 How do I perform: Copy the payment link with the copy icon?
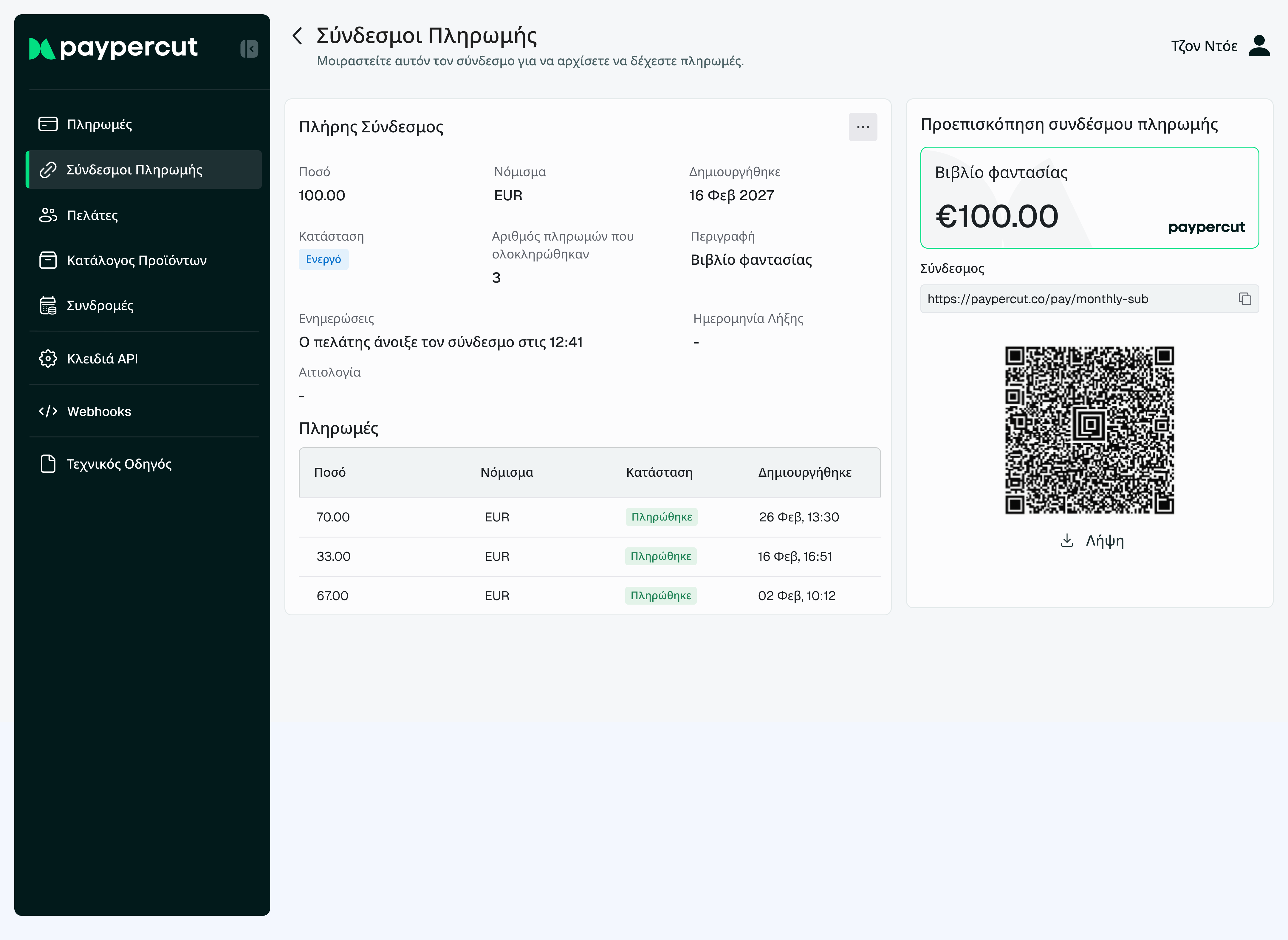(x=1245, y=299)
